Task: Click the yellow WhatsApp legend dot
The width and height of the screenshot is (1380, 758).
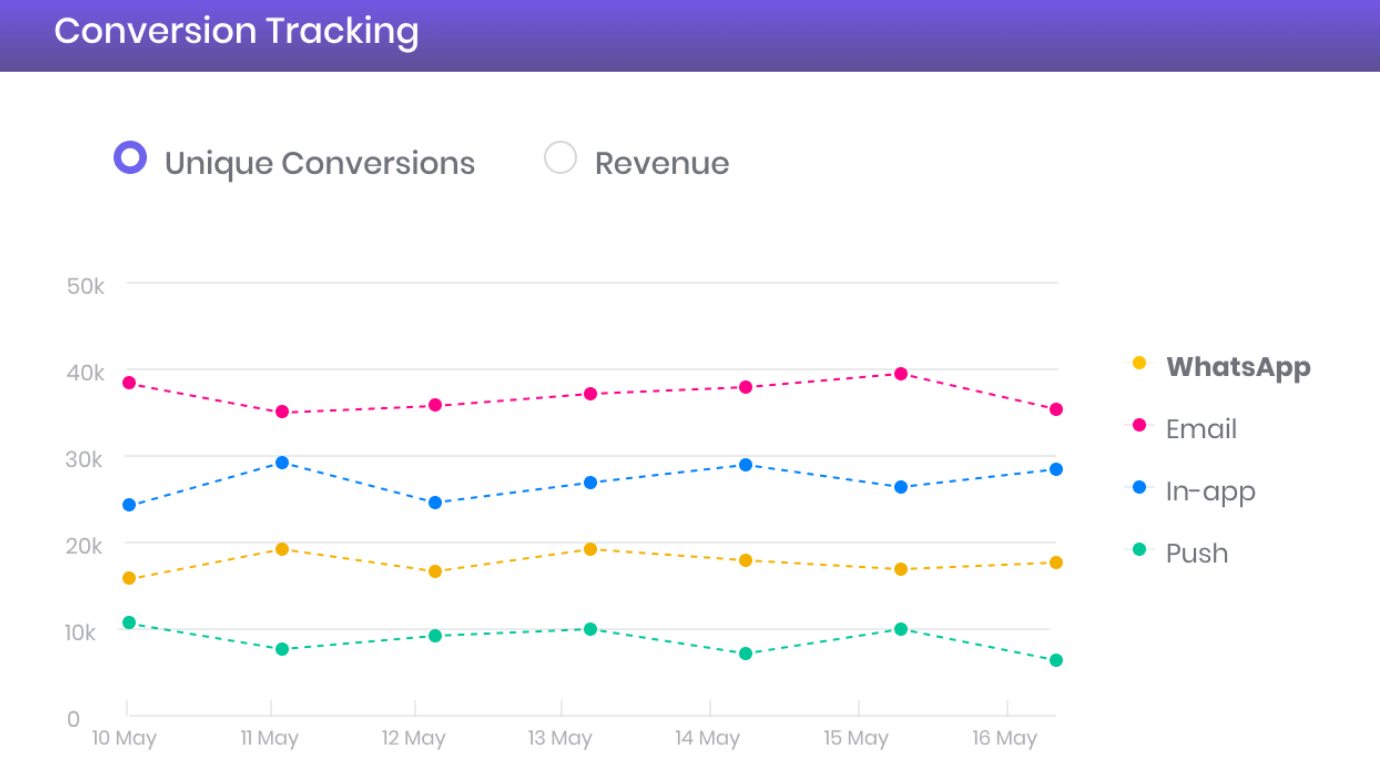Action: point(1140,364)
